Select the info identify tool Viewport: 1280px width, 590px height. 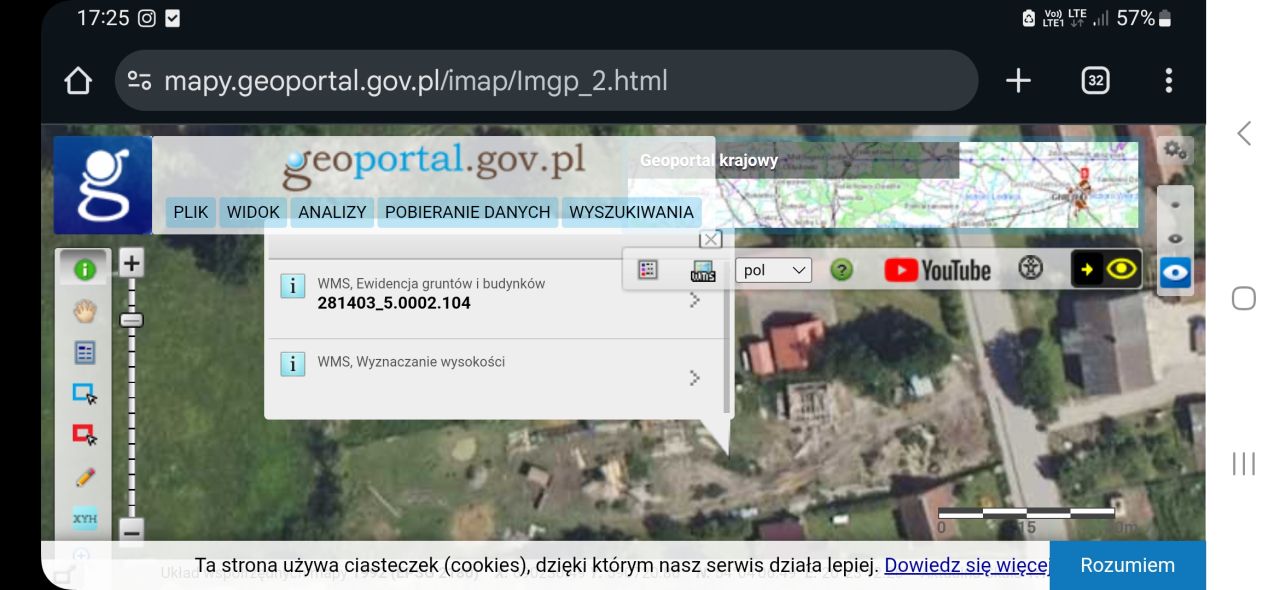[85, 268]
